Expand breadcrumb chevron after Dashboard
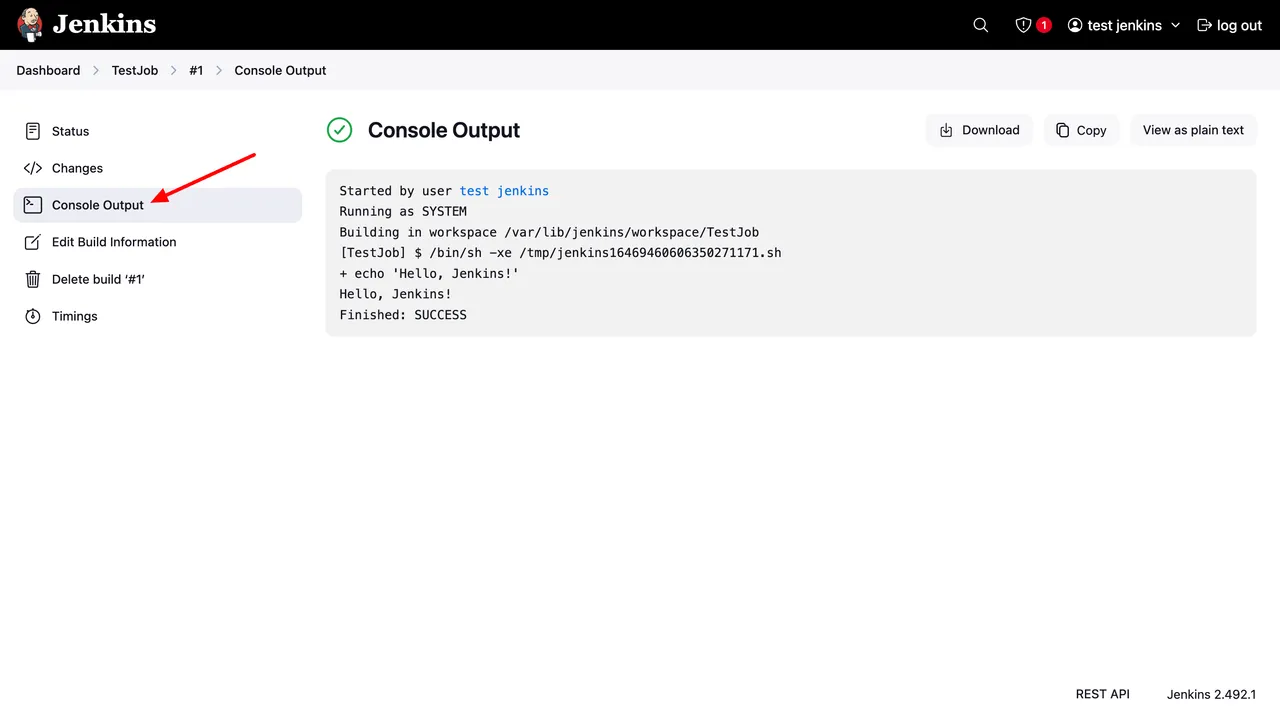Image resolution: width=1280 pixels, height=722 pixels. pyautogui.click(x=96, y=71)
